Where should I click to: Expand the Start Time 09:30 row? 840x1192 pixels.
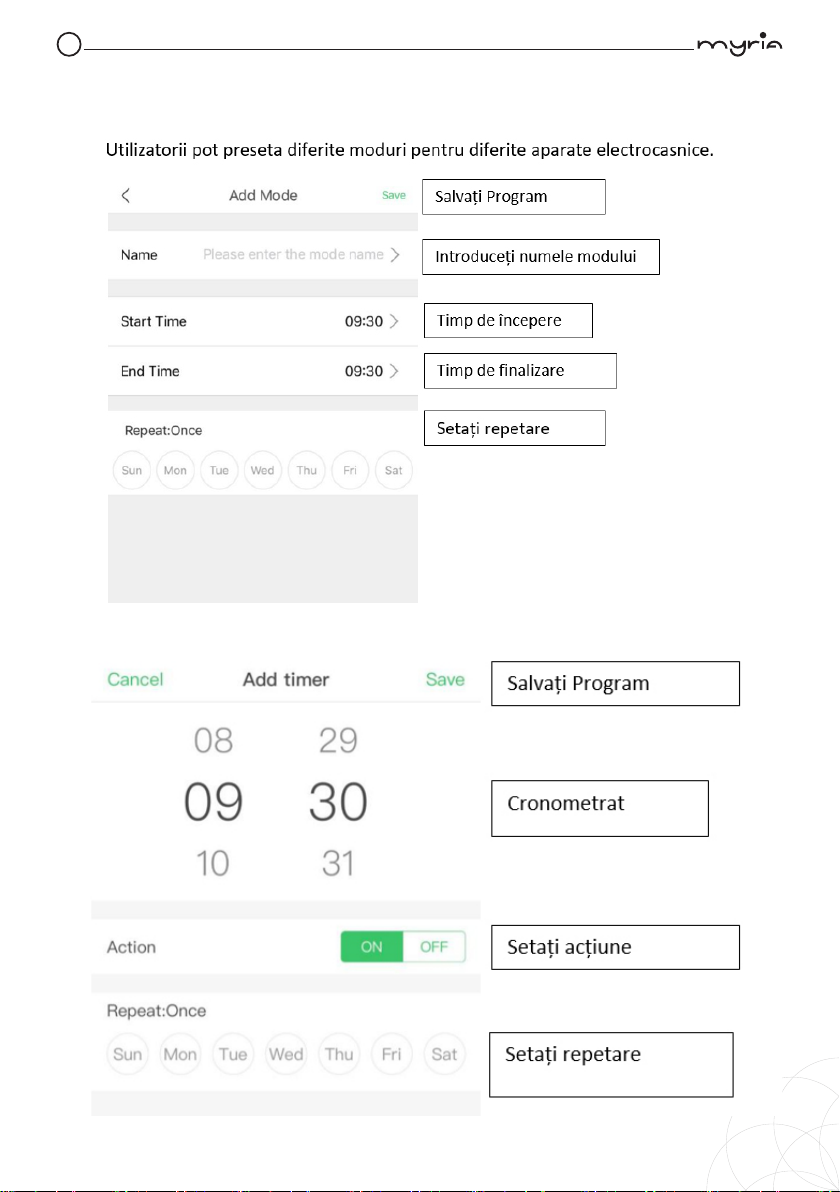tap(262, 322)
